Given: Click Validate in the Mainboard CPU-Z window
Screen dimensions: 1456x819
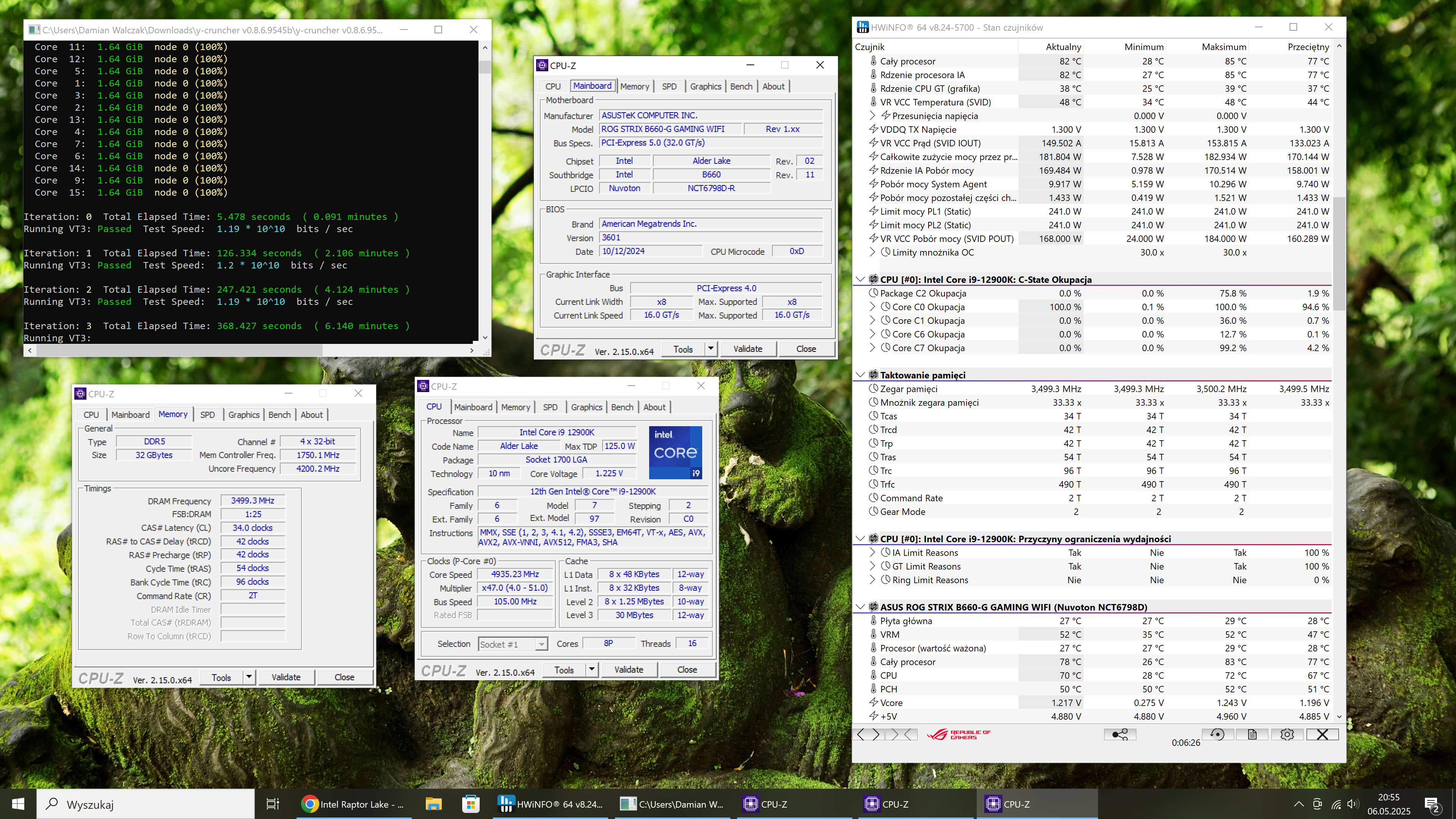Looking at the screenshot, I should coord(748,349).
